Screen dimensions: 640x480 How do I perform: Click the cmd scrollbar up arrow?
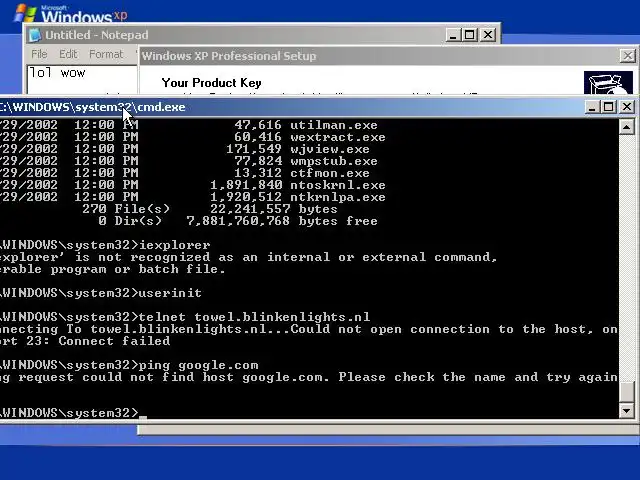[627, 127]
